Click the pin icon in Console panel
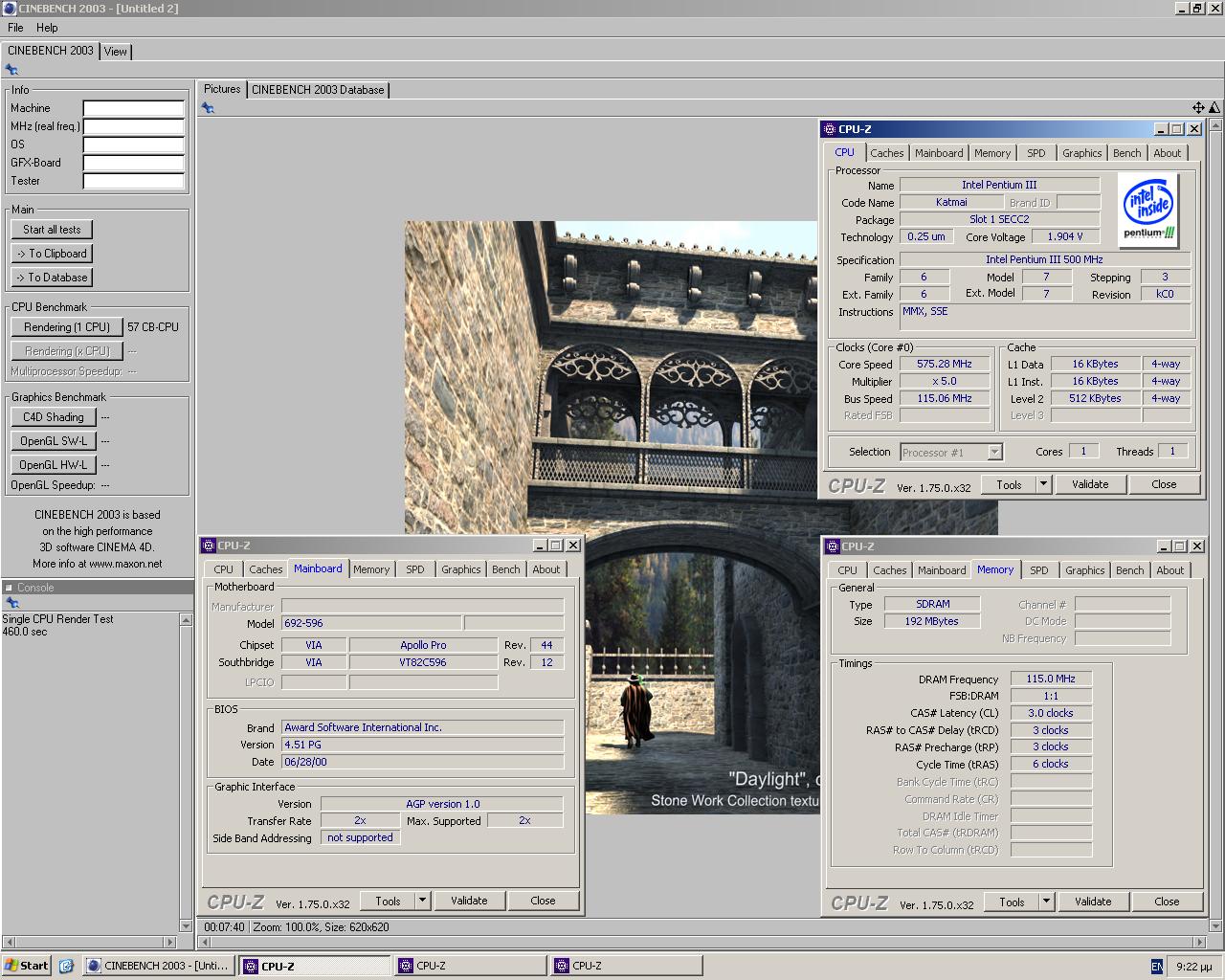Image resolution: width=1225 pixels, height=980 pixels. tap(11, 603)
